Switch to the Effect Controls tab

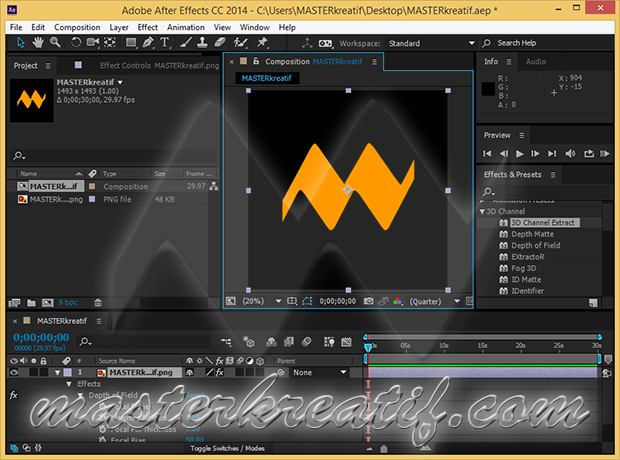(159, 66)
